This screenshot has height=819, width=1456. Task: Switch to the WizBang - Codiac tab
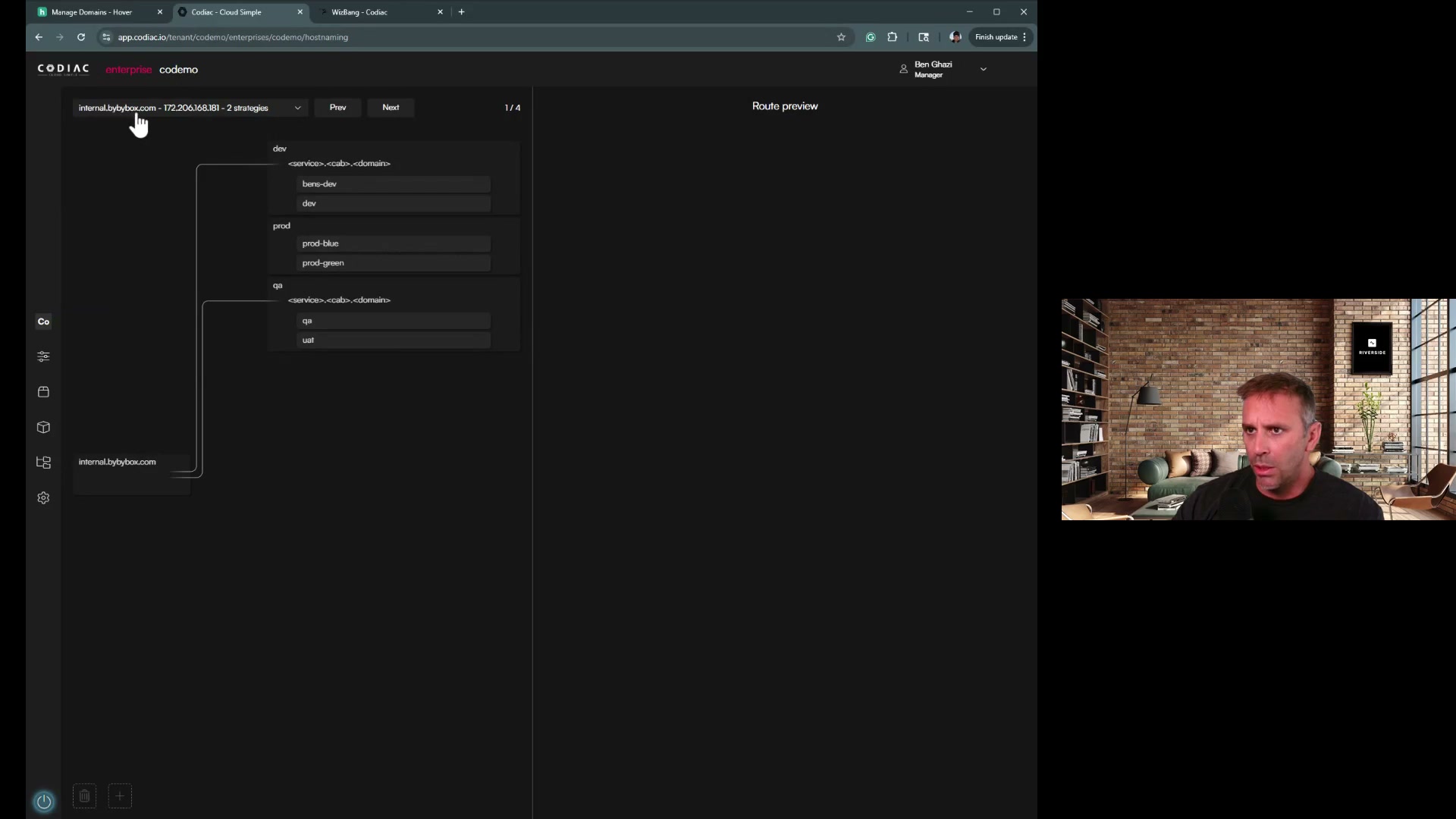click(359, 12)
